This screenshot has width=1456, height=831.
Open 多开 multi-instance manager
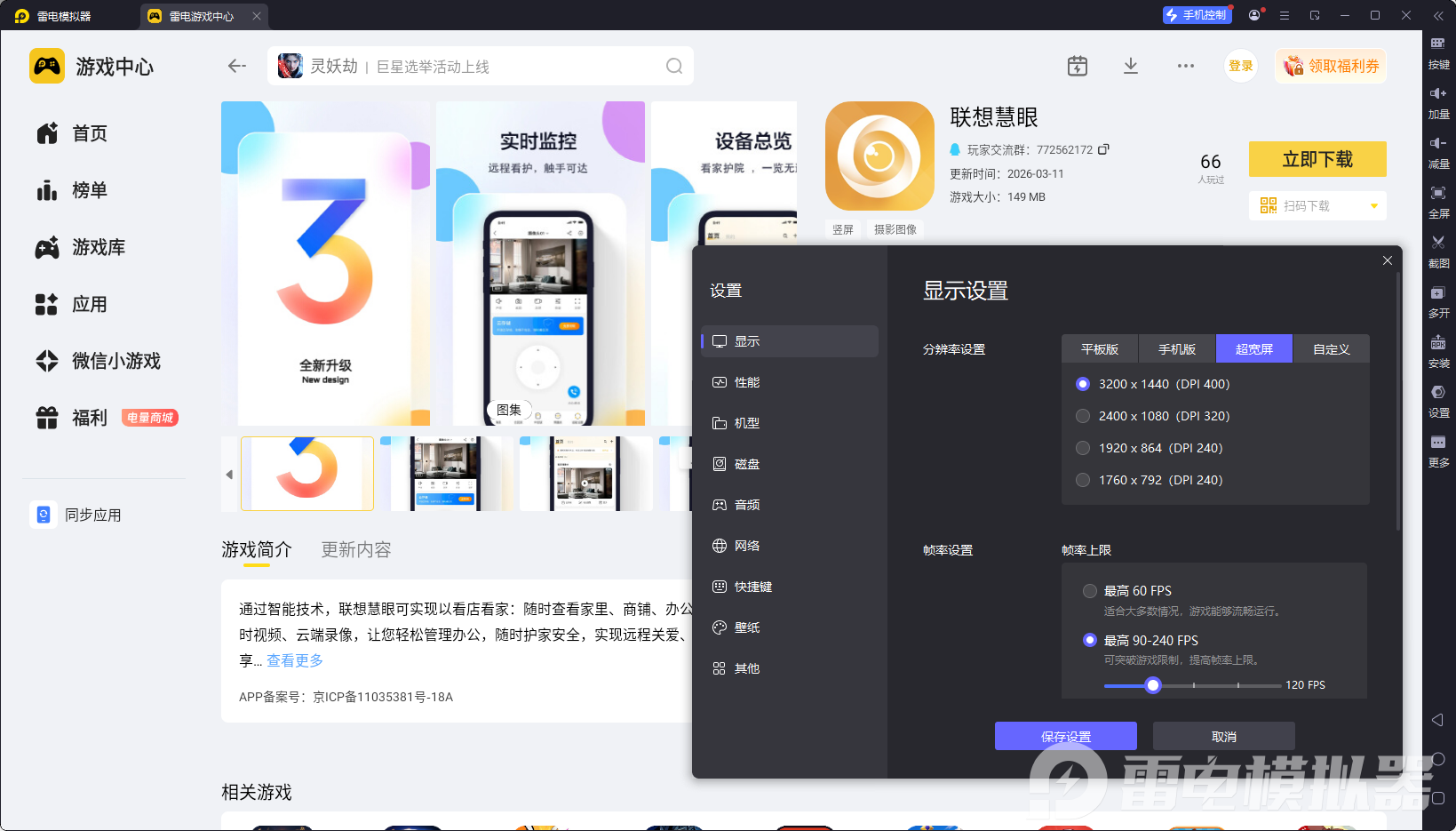coord(1439,302)
